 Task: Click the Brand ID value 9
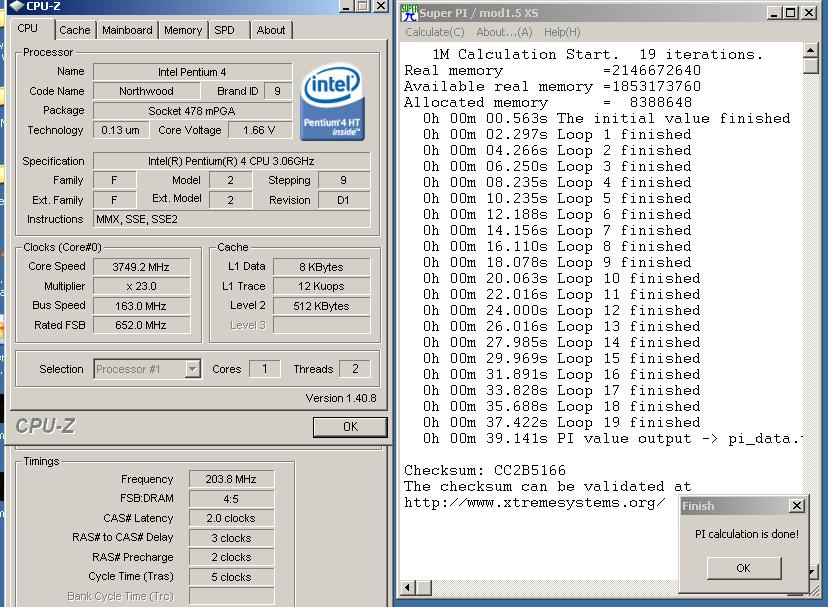[x=277, y=91]
